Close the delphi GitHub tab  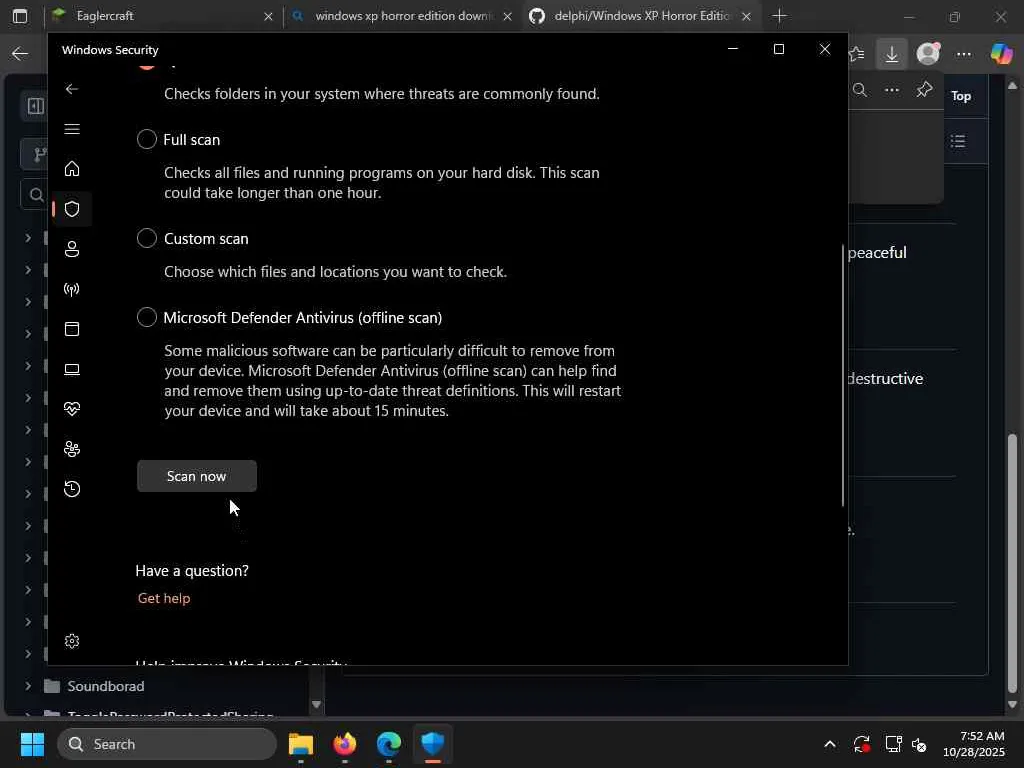click(x=746, y=16)
